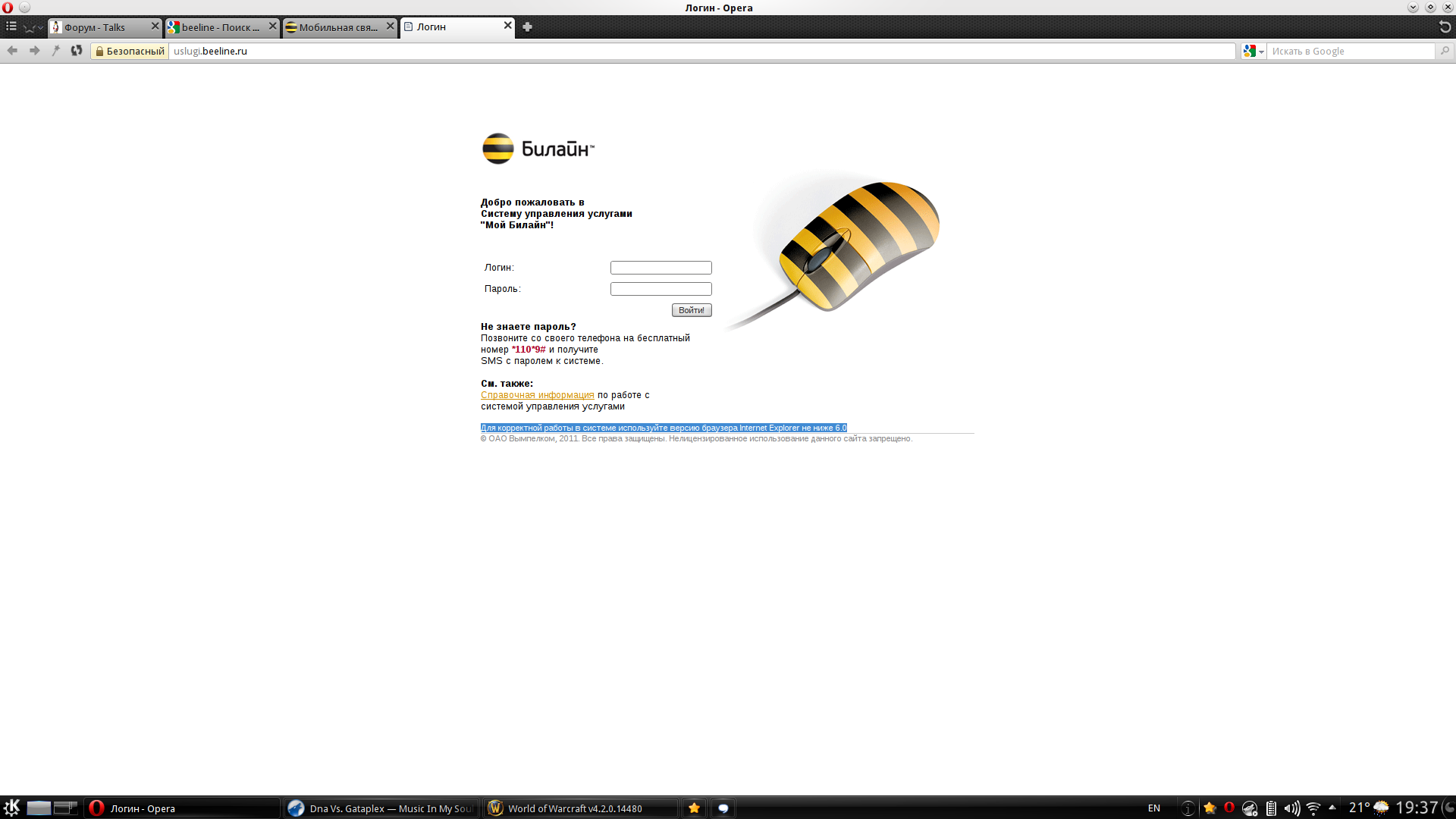Activate the World of Warcraft taskbar entry
Screen dimensions: 1456x819
[581, 808]
